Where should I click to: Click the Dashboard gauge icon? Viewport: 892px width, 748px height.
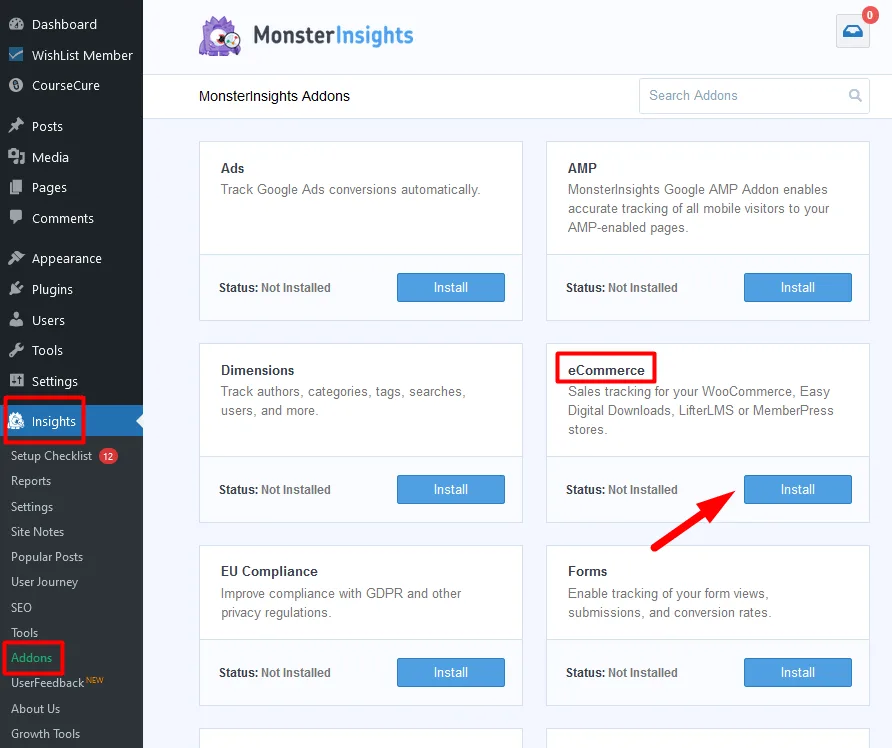click(x=16, y=24)
